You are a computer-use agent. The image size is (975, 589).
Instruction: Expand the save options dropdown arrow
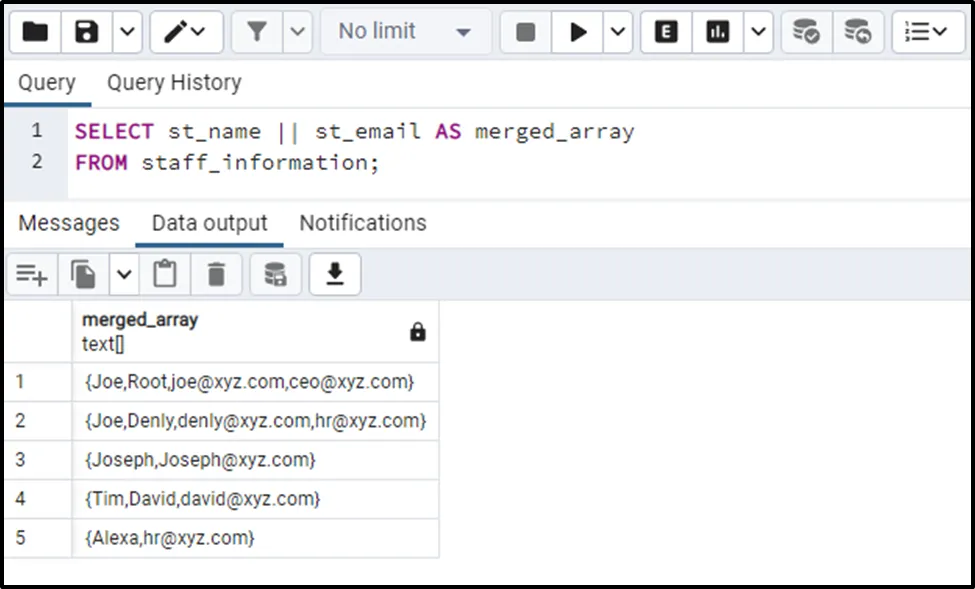[126, 32]
